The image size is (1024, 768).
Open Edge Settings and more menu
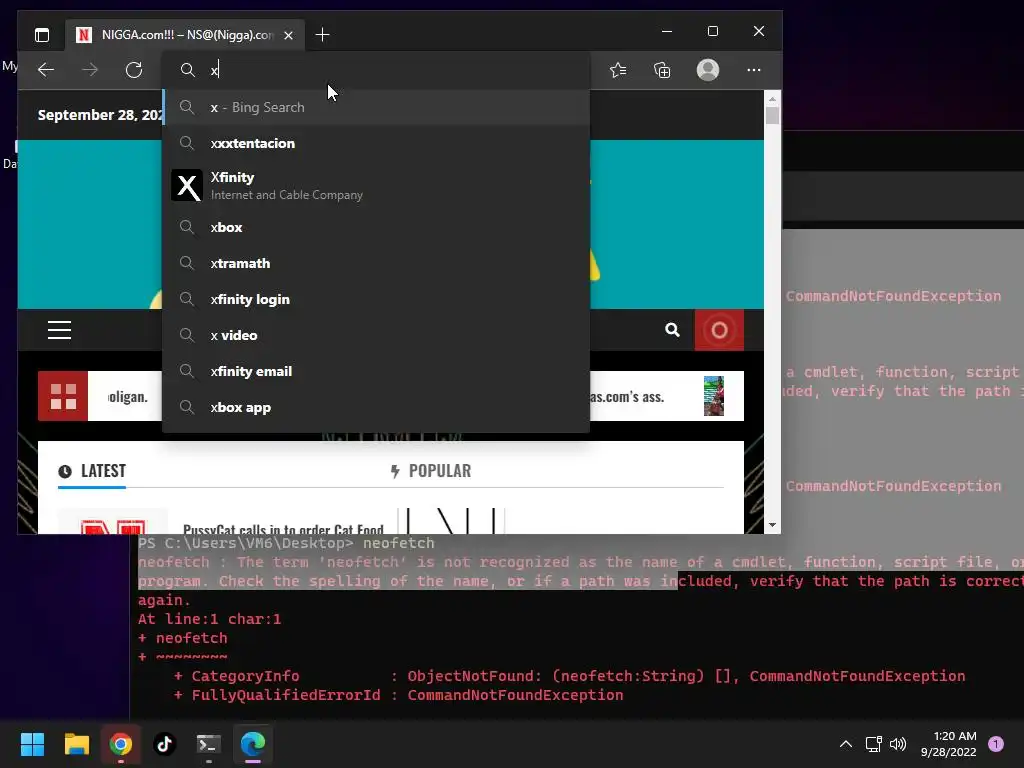point(754,70)
